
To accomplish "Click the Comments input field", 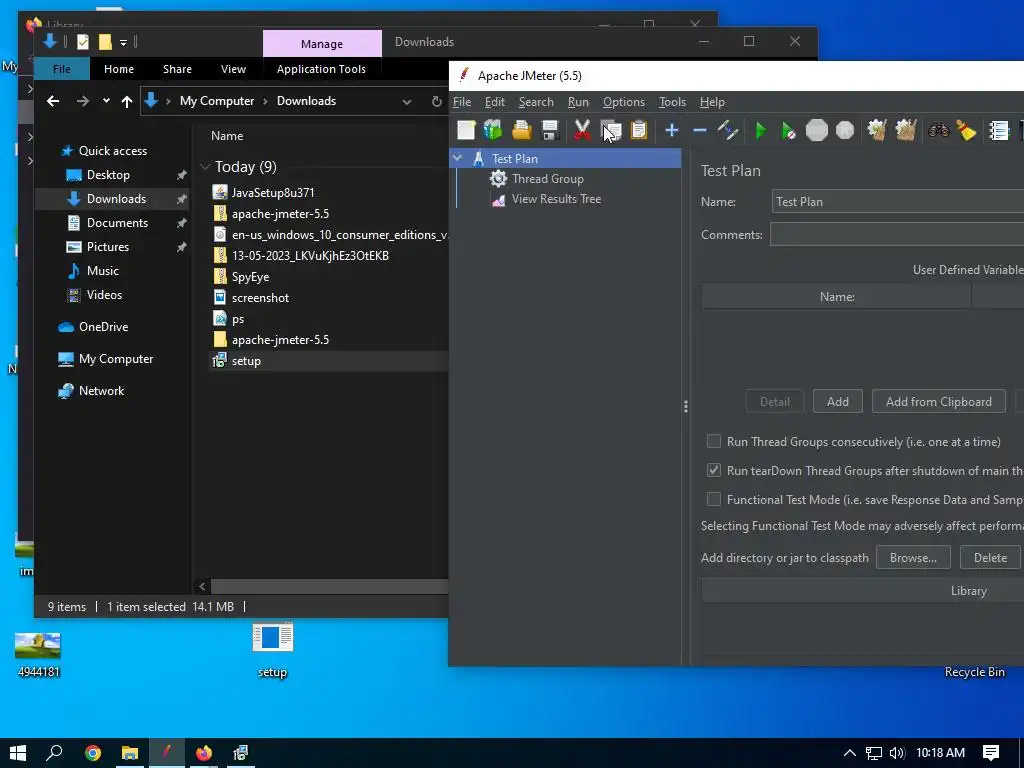I will (x=897, y=234).
